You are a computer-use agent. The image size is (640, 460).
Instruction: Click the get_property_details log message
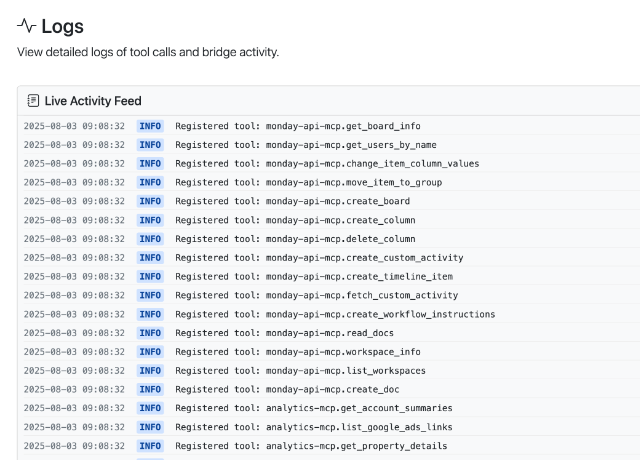pos(311,446)
